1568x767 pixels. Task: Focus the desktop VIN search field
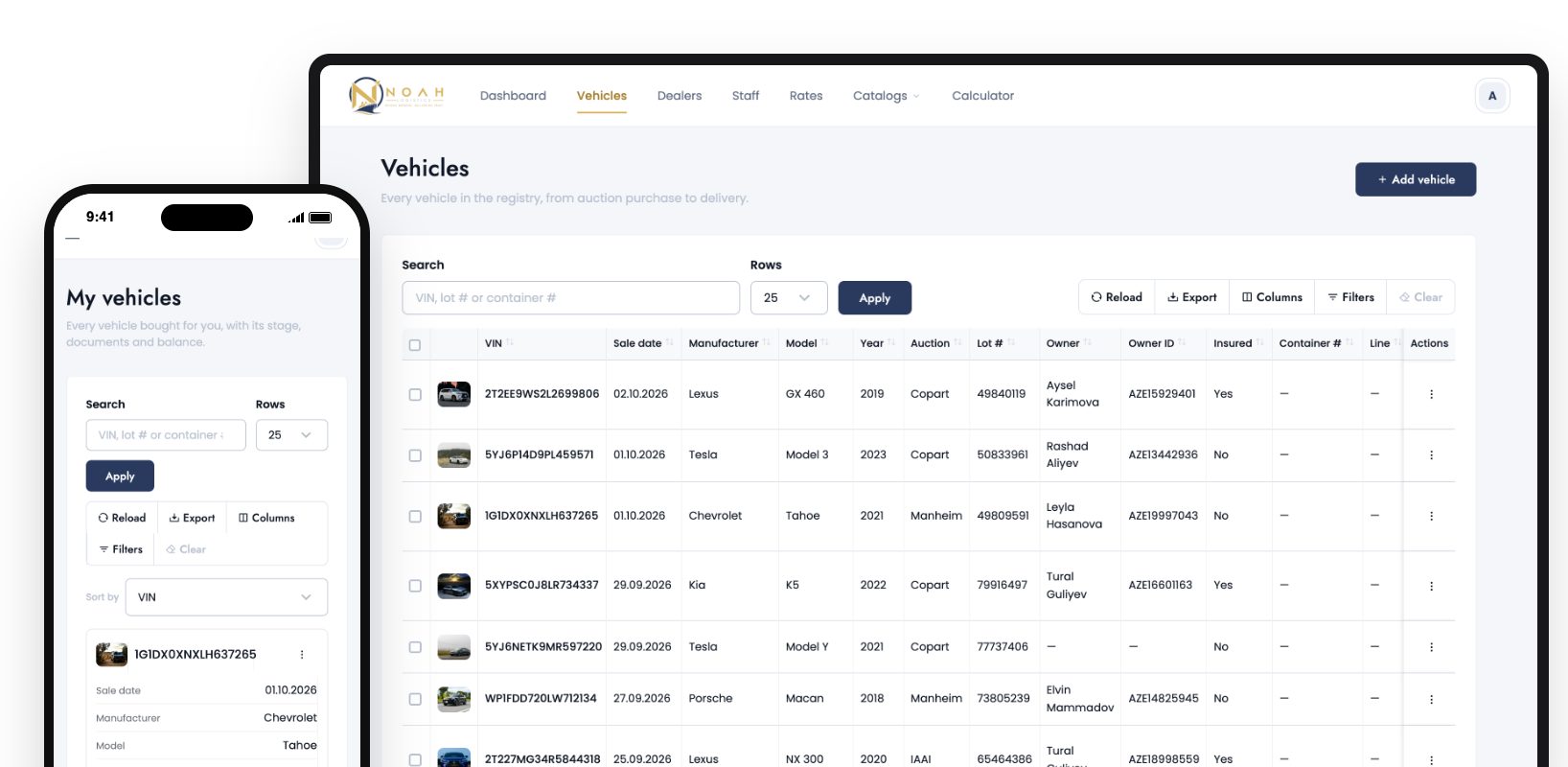click(x=570, y=298)
